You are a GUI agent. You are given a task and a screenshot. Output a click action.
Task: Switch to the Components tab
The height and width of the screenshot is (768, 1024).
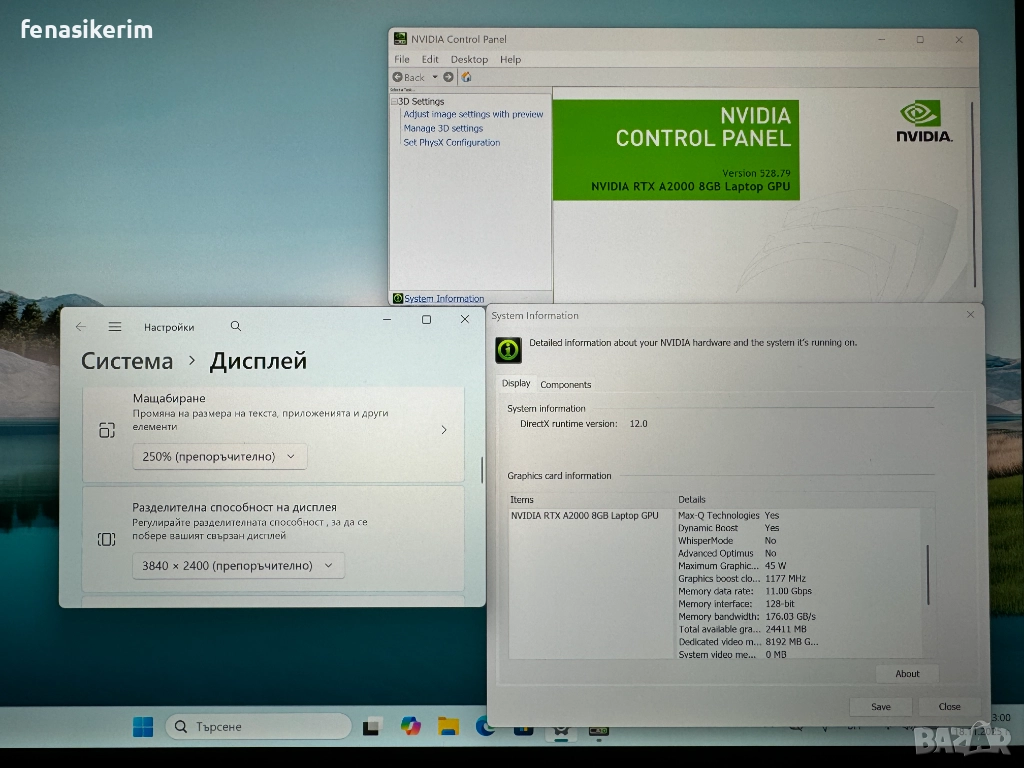(565, 384)
